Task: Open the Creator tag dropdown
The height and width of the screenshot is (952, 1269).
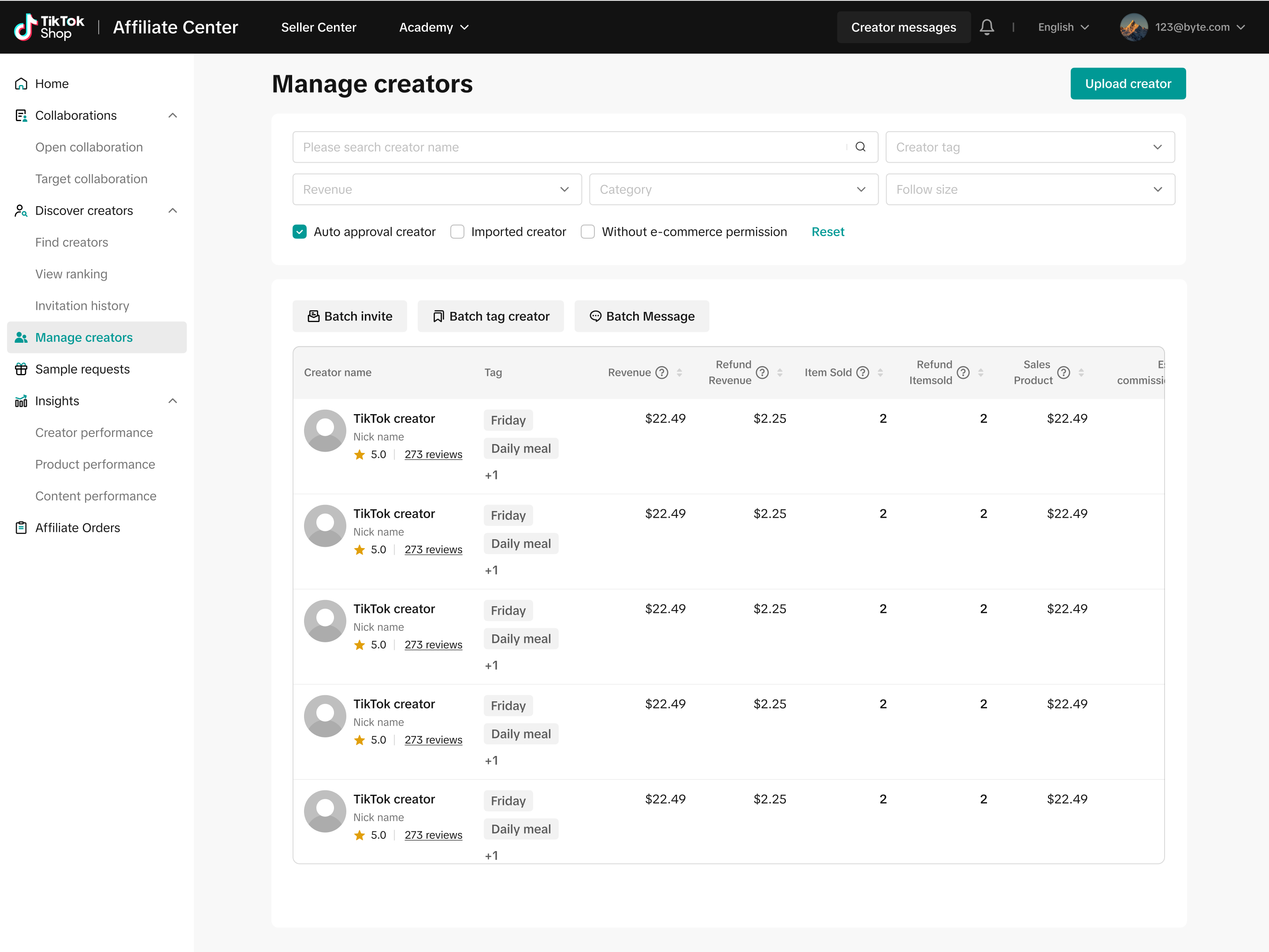Action: pos(1030,147)
